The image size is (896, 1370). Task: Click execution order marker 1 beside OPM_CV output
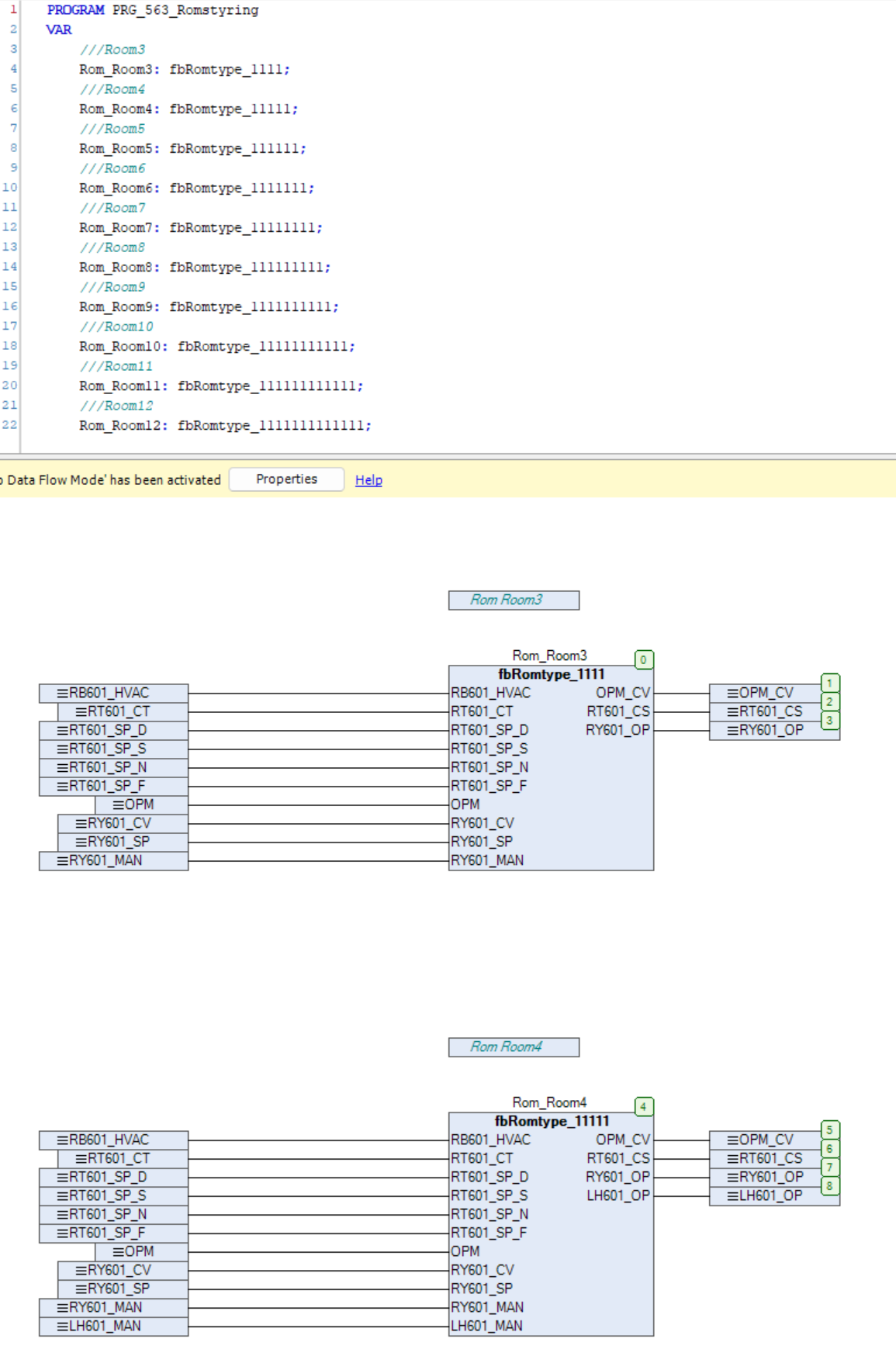coord(830,683)
